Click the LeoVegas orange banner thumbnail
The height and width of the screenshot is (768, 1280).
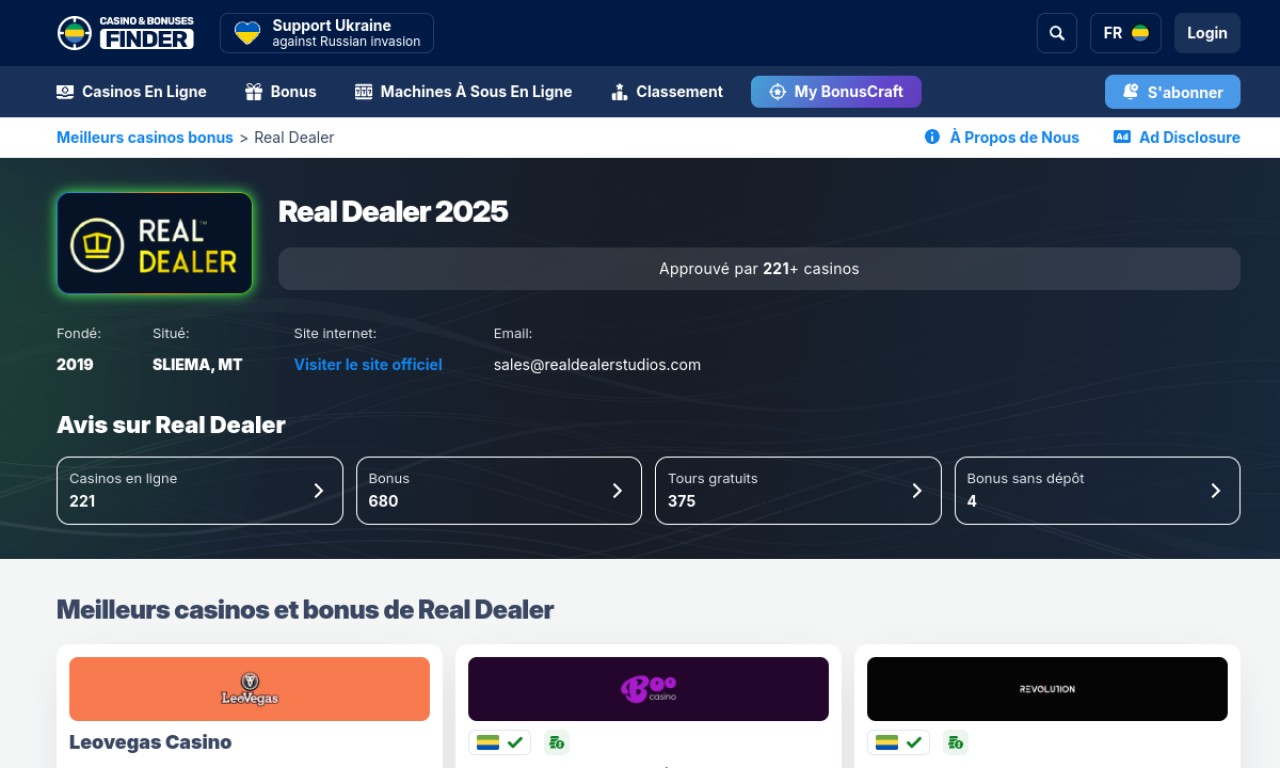tap(249, 689)
